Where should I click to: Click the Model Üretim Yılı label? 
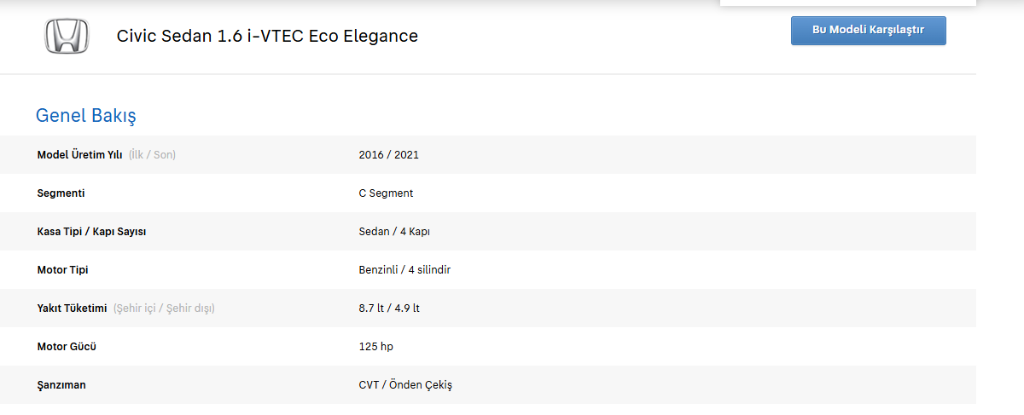tap(79, 155)
